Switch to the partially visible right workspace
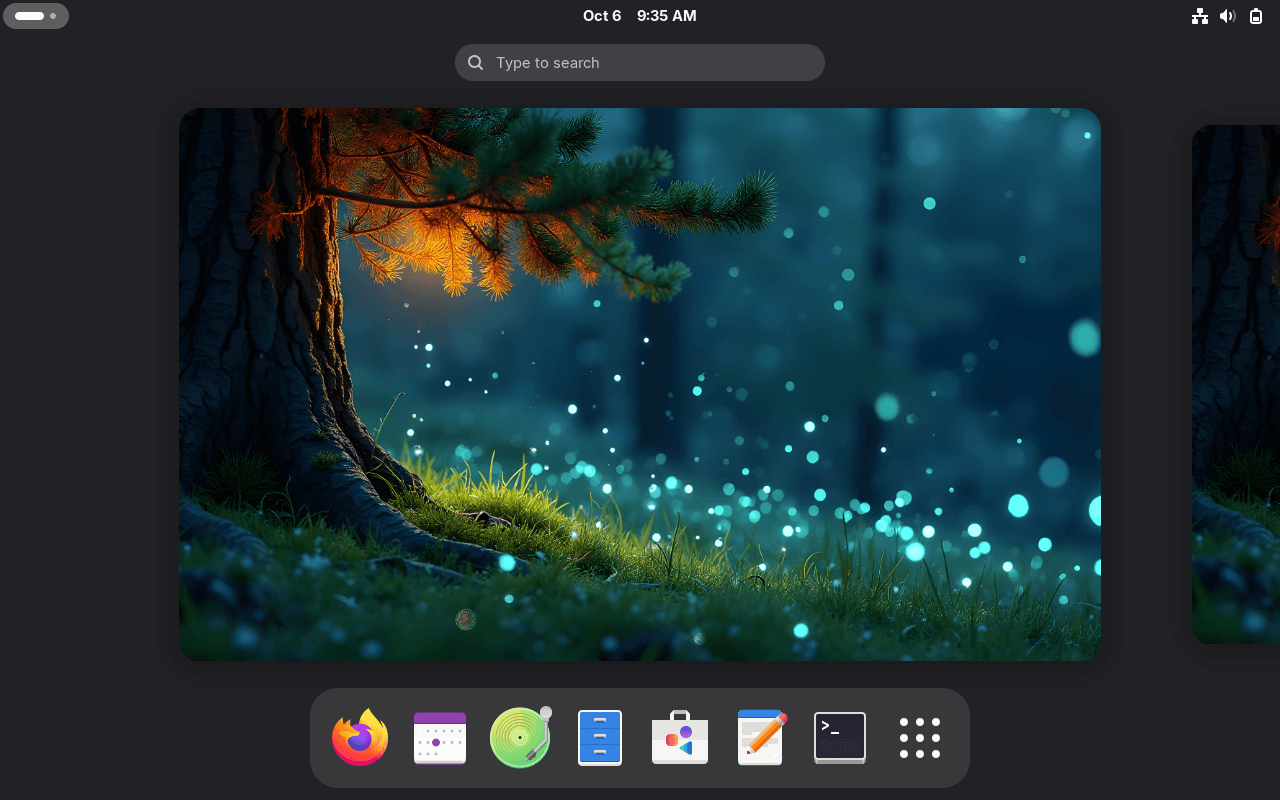 [x=1236, y=384]
